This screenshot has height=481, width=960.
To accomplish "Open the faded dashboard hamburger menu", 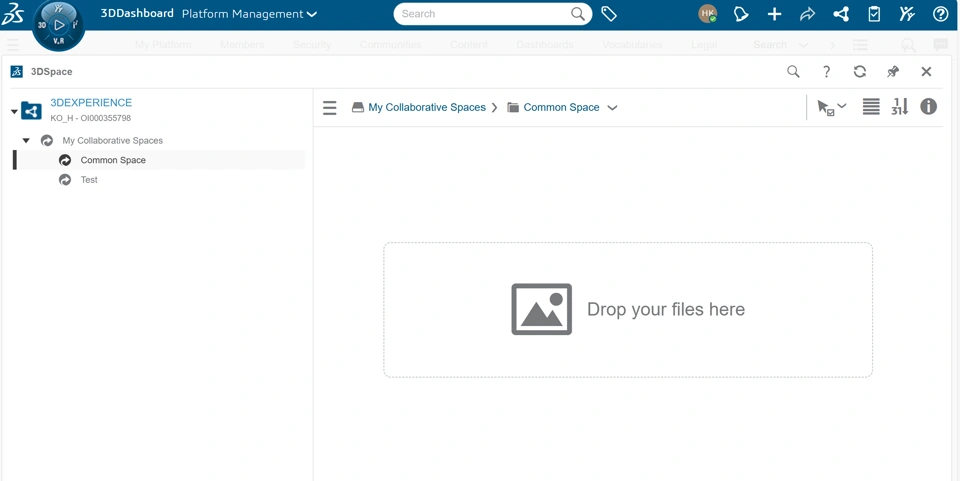I will [13, 45].
